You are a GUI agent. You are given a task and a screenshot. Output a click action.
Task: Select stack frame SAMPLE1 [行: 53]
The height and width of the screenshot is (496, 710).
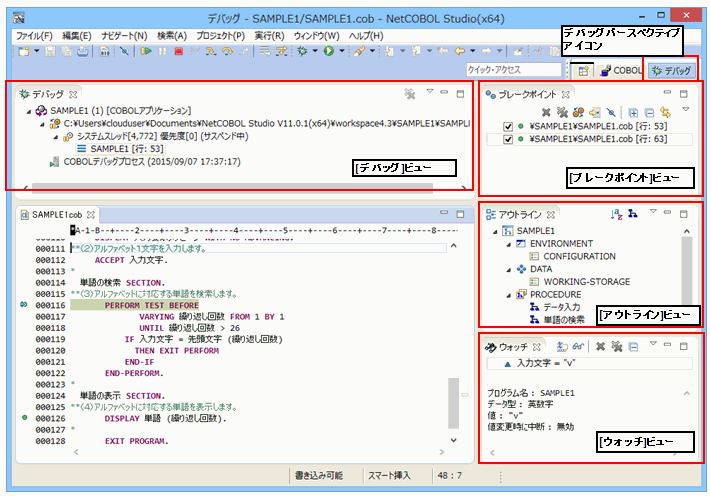121,149
